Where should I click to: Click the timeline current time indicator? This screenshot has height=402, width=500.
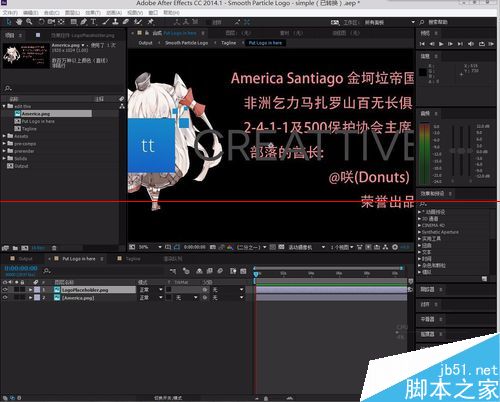pos(256,274)
